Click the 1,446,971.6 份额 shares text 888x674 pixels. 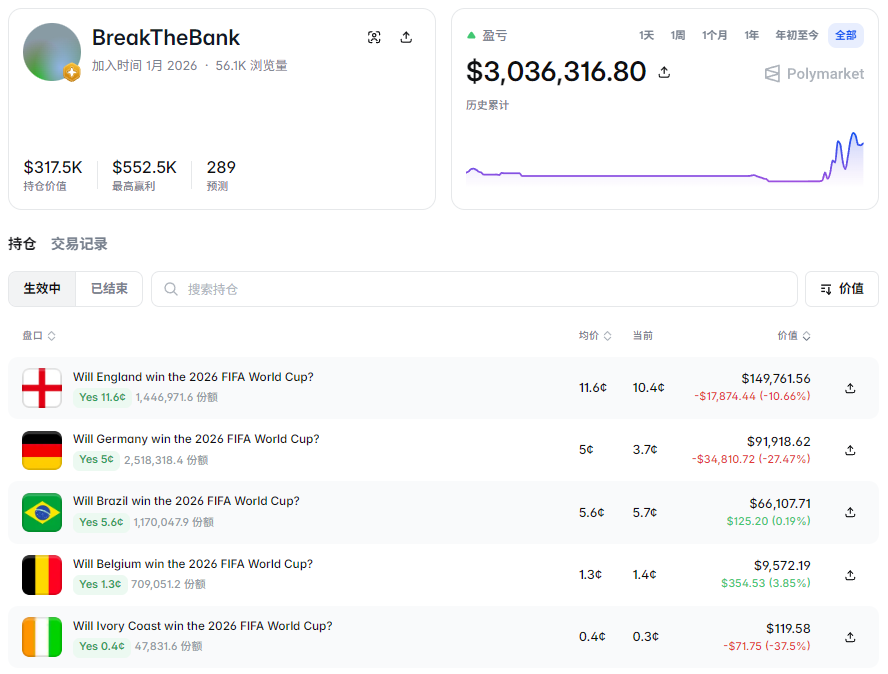177,397
